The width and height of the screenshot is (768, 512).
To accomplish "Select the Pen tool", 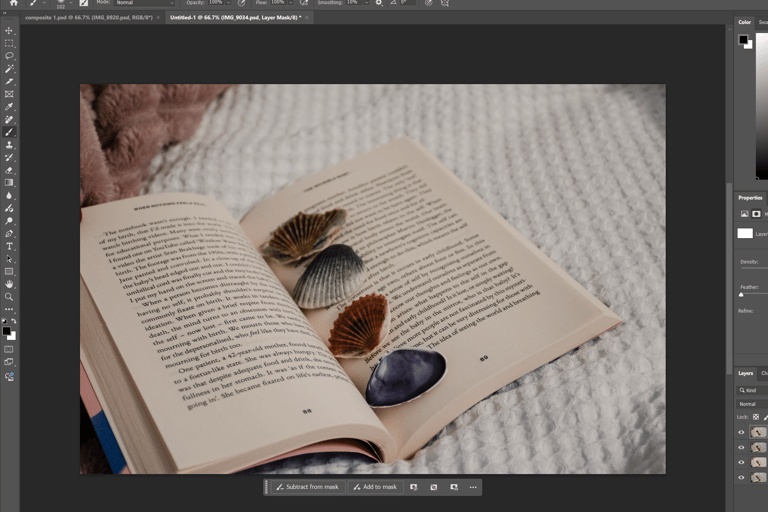I will pos(9,234).
